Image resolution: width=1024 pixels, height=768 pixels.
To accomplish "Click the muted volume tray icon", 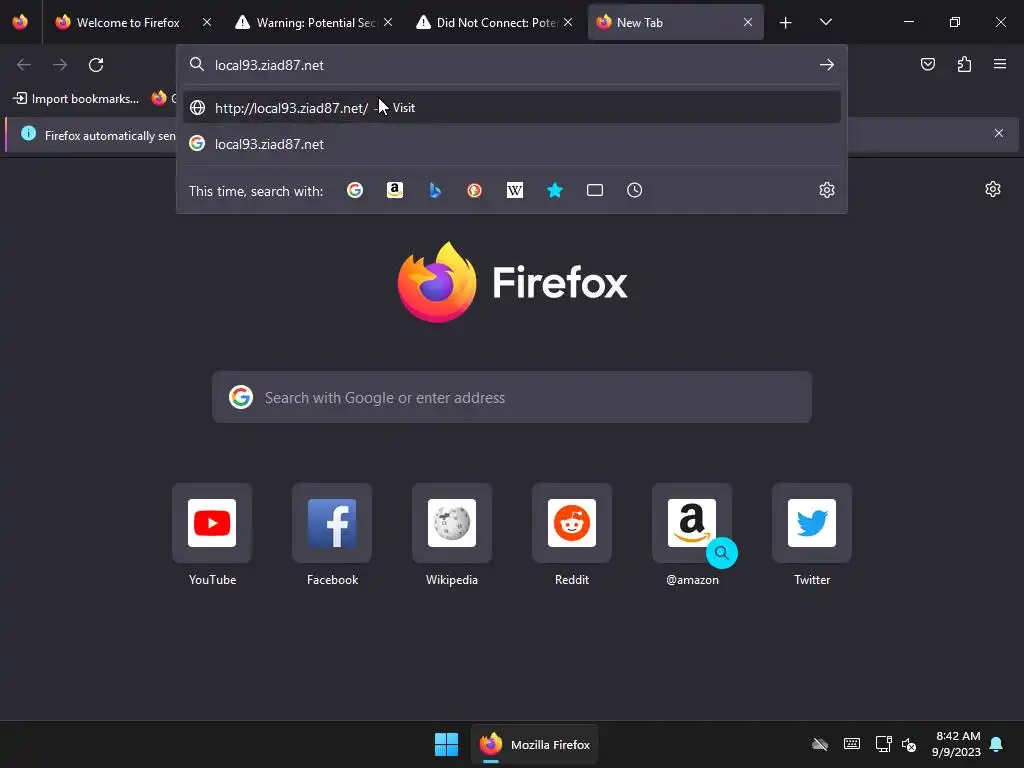I will [909, 744].
